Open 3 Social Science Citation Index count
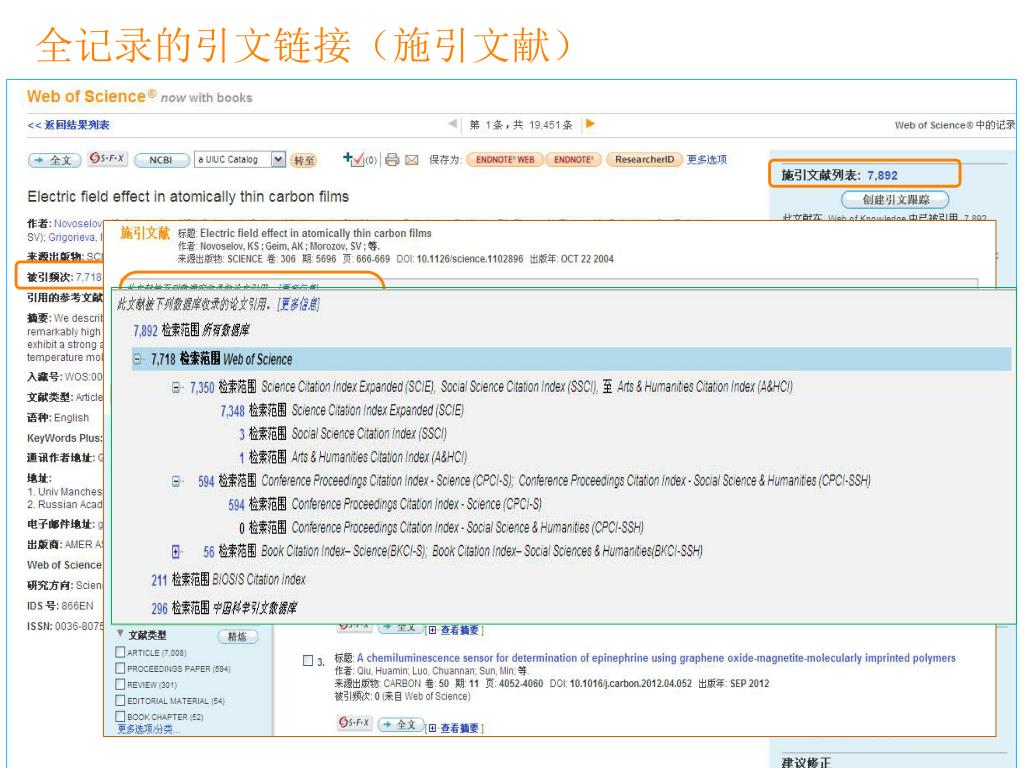1024x768 pixels. point(242,434)
